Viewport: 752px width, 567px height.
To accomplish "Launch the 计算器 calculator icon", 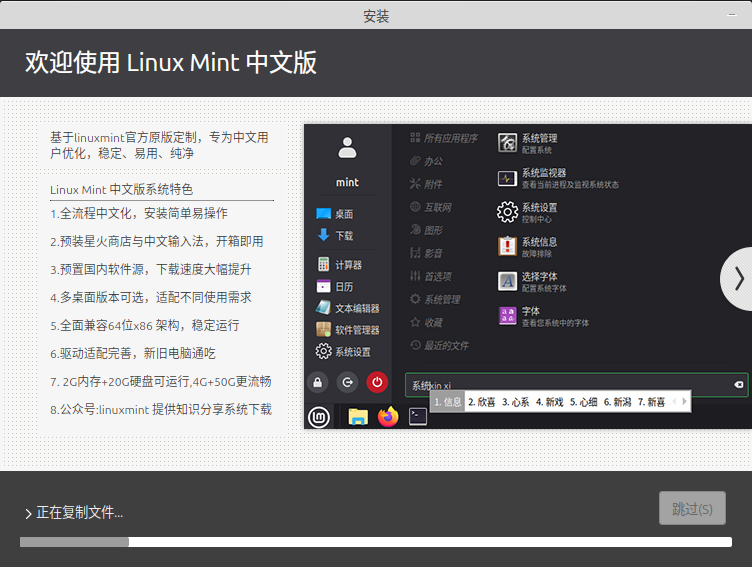I will click(x=324, y=264).
